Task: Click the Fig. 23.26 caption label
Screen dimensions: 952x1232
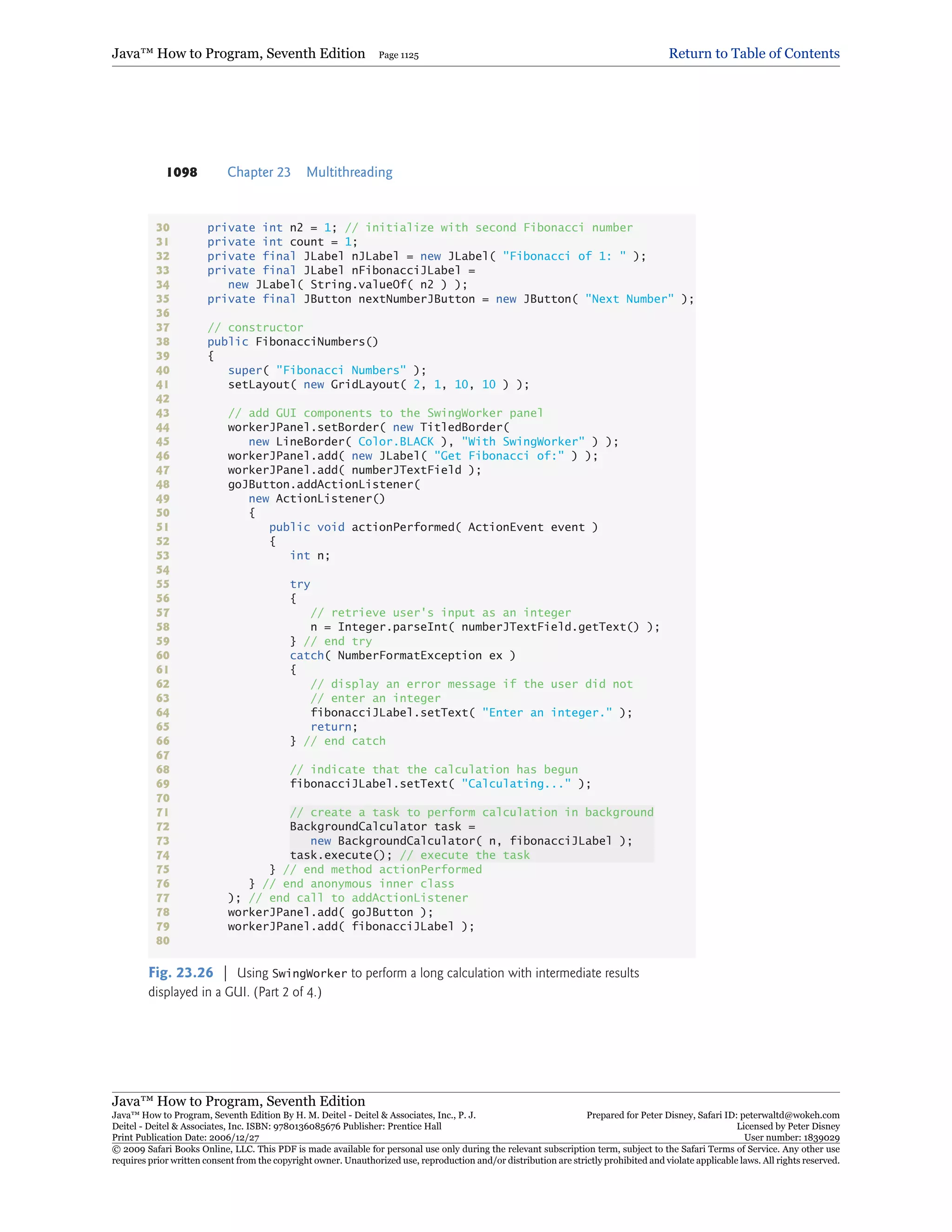Action: (x=180, y=973)
